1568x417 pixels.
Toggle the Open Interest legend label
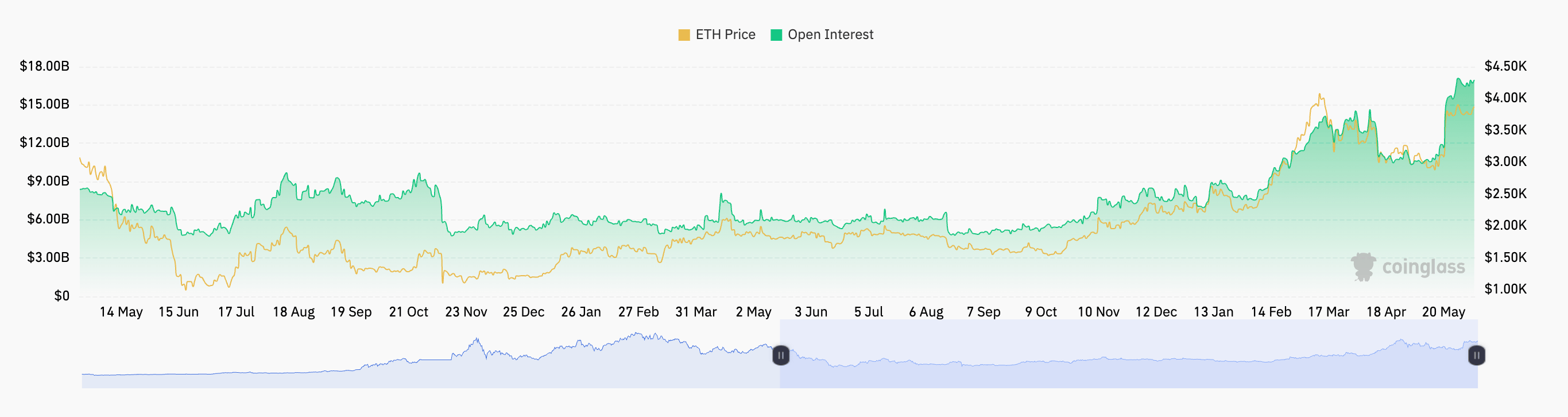[830, 34]
